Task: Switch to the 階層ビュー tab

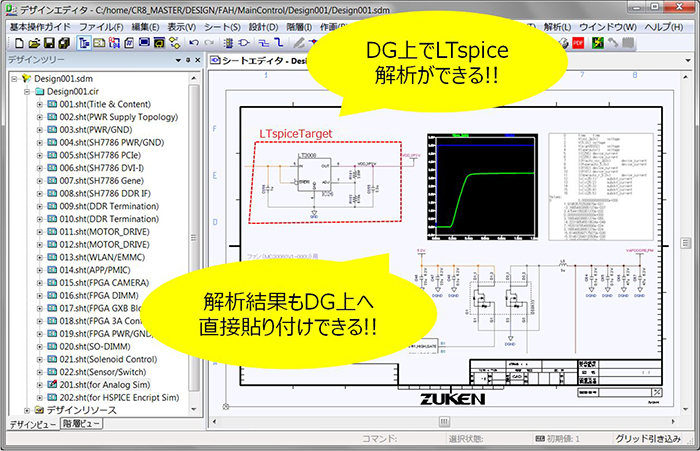Action: click(81, 423)
